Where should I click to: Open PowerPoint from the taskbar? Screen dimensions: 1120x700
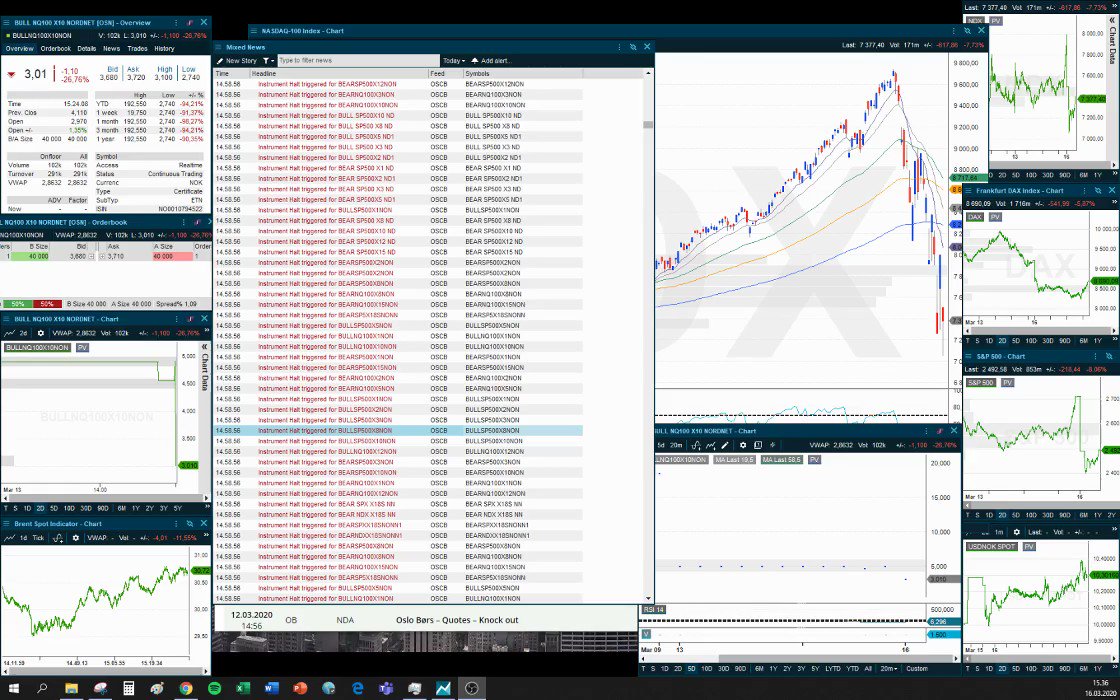[300, 689]
